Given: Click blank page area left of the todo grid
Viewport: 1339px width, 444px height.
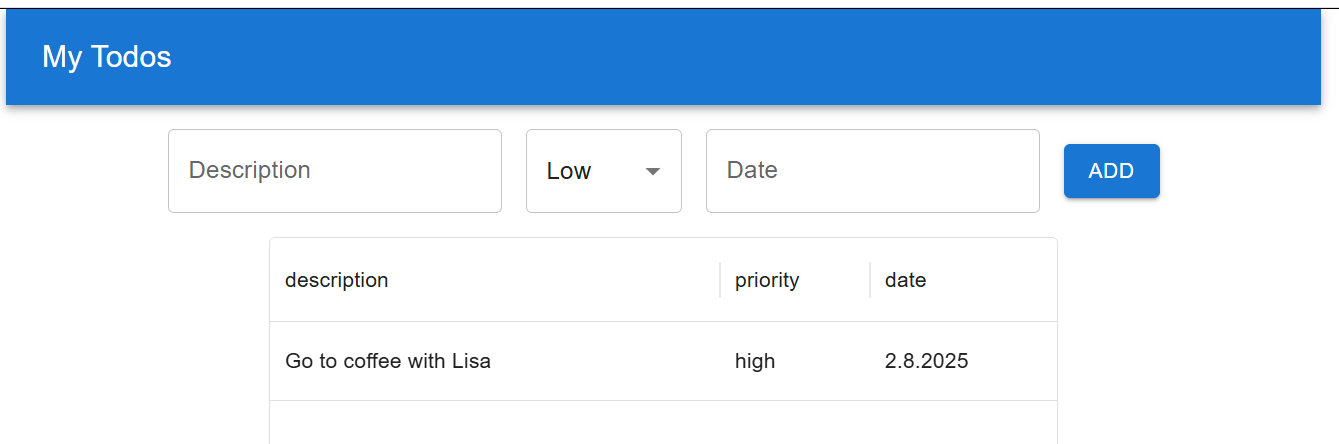Looking at the screenshot, I should [x=135, y=340].
